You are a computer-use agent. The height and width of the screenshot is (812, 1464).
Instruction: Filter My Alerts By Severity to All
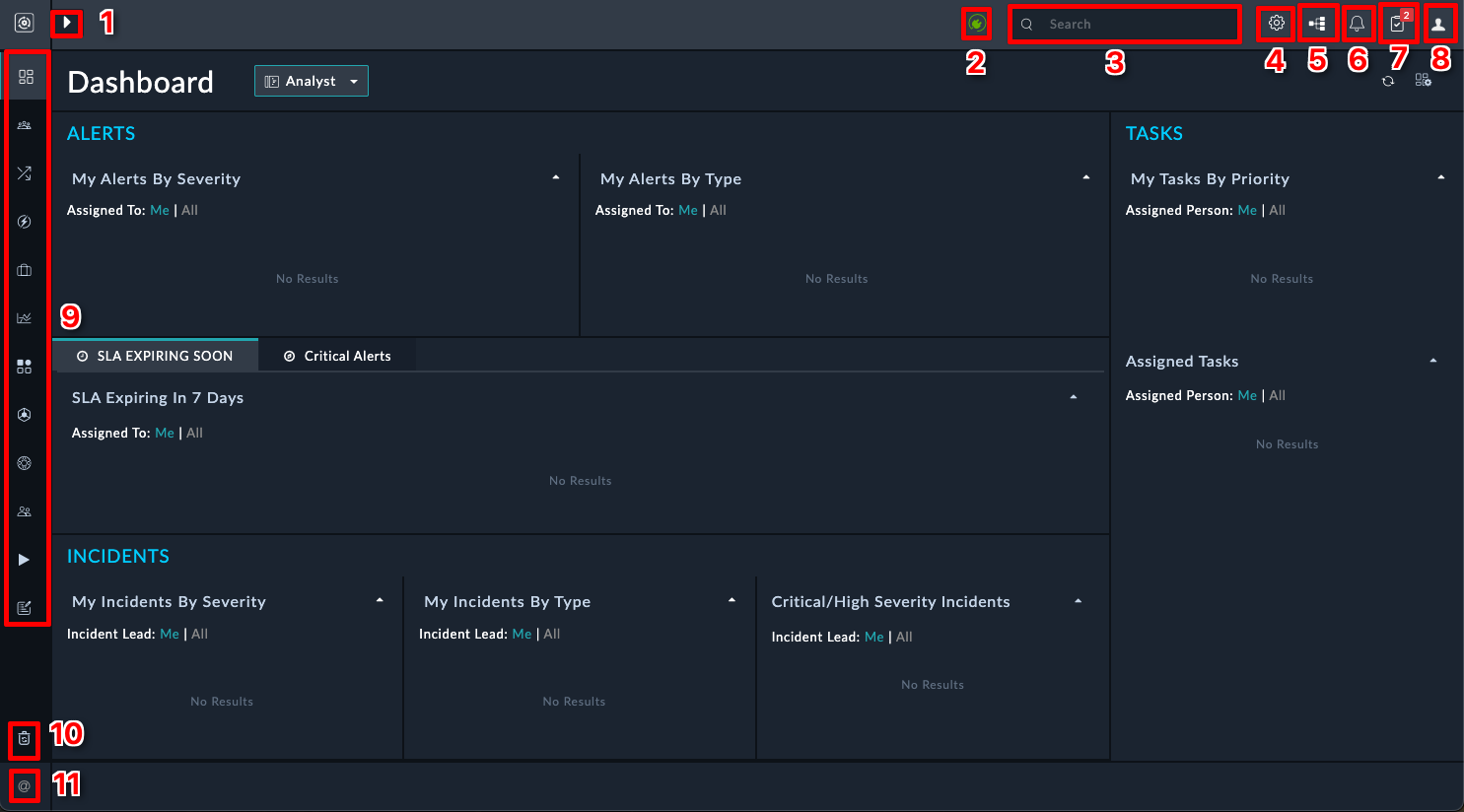[x=190, y=210]
